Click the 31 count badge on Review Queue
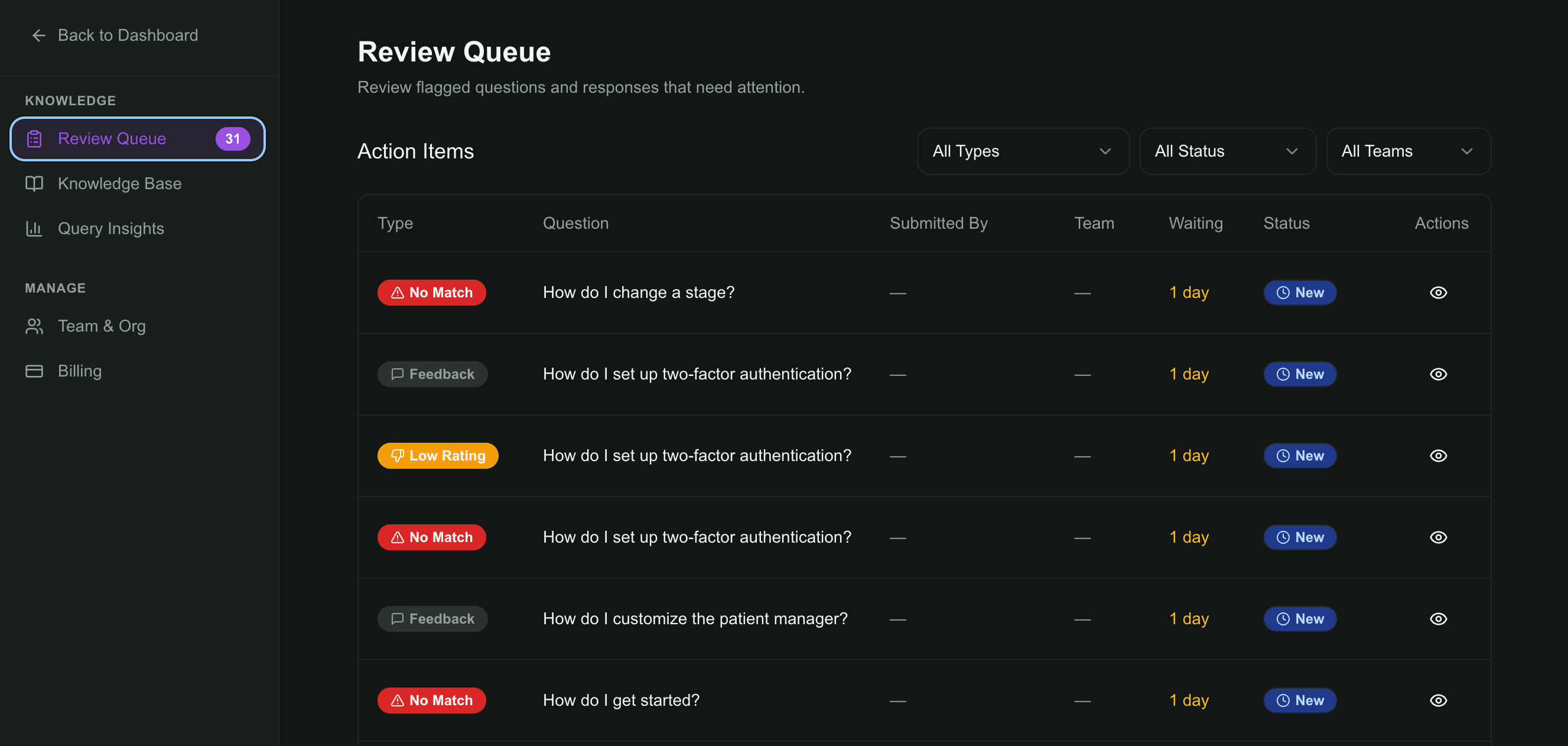Image resolution: width=1568 pixels, height=746 pixels. coord(233,138)
